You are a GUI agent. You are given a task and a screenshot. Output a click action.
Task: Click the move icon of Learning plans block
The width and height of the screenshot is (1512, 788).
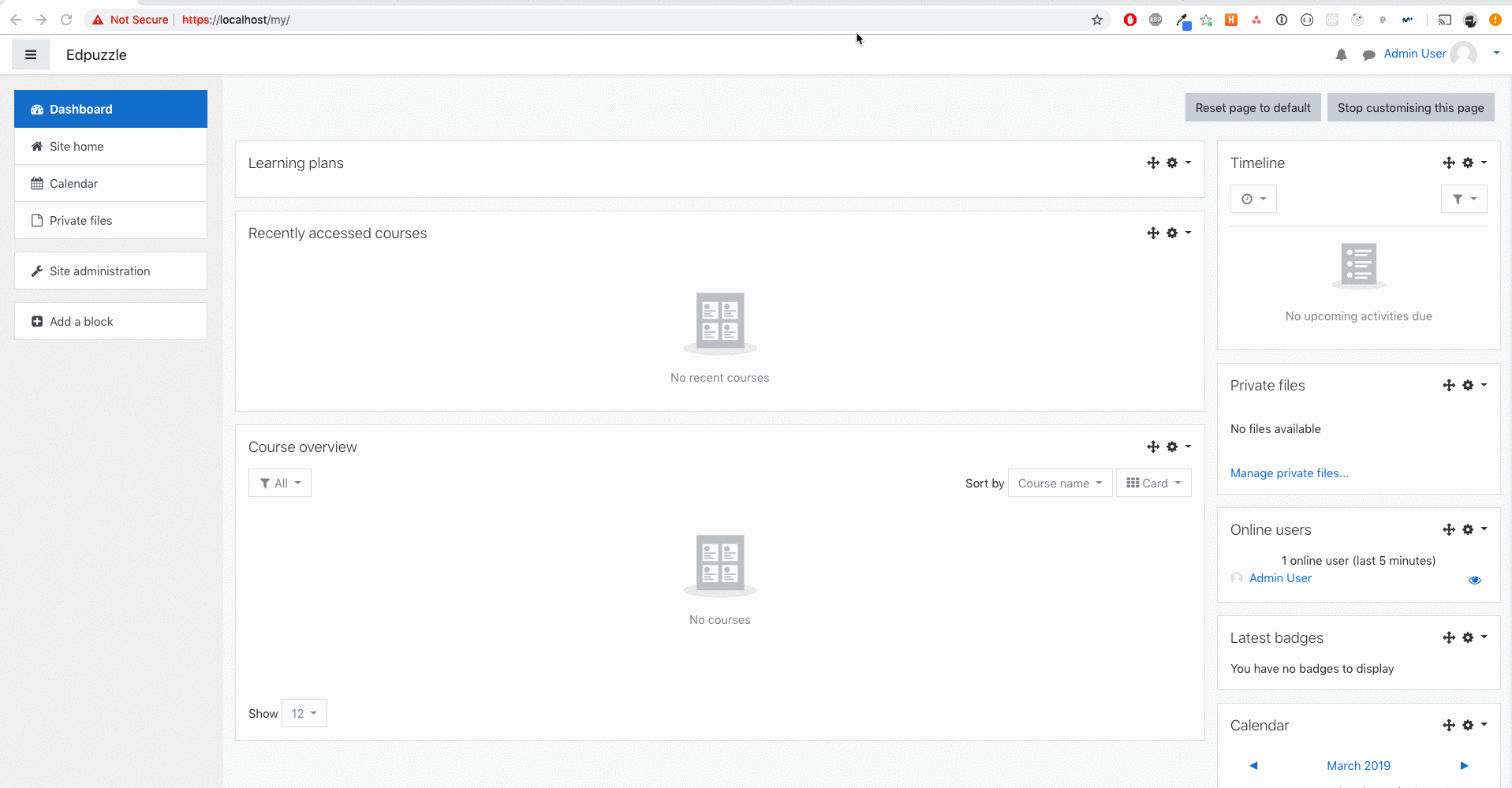(x=1153, y=162)
